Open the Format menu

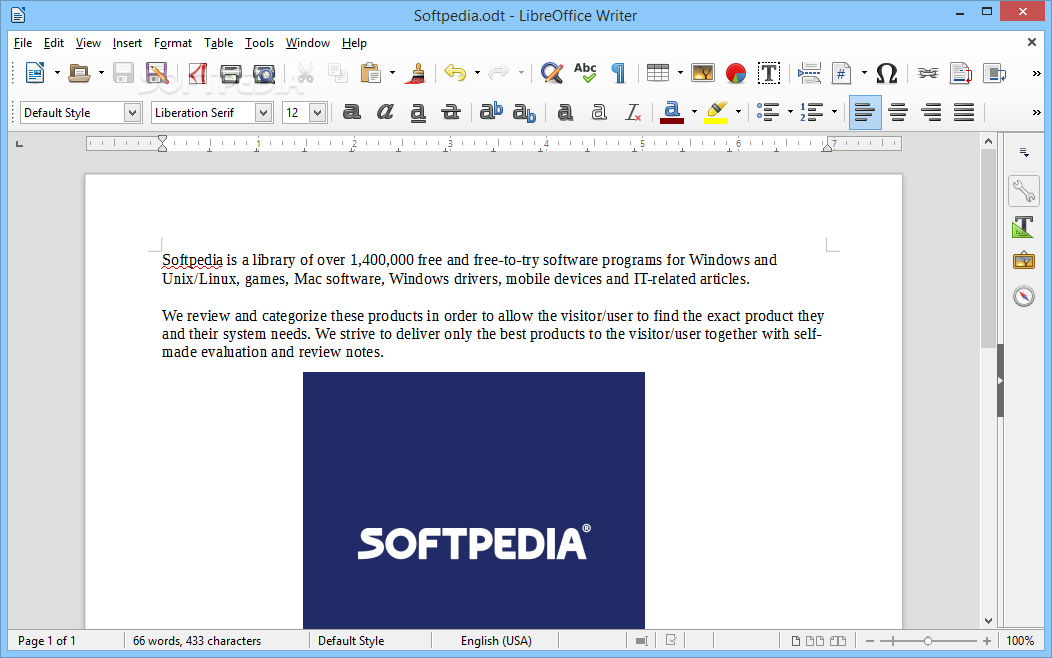(x=172, y=43)
